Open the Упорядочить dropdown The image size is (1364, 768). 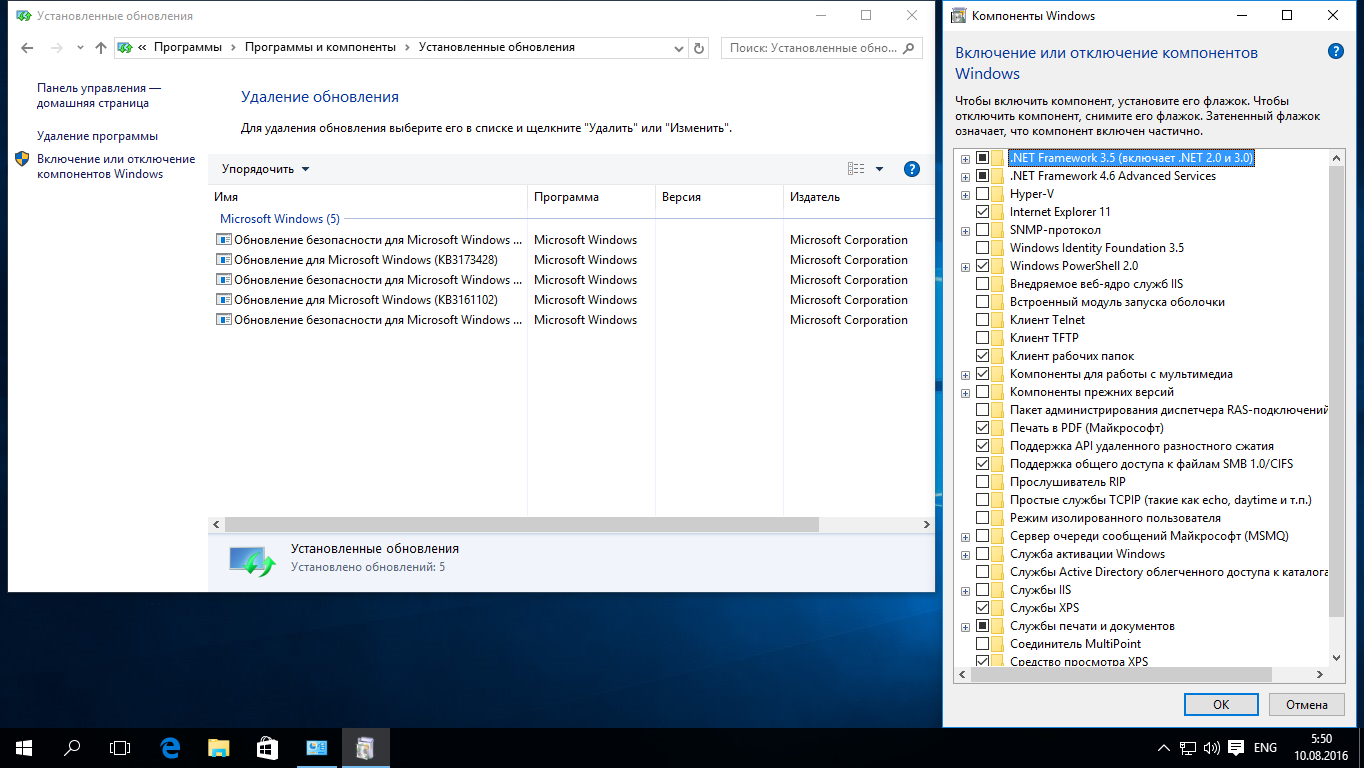click(265, 169)
